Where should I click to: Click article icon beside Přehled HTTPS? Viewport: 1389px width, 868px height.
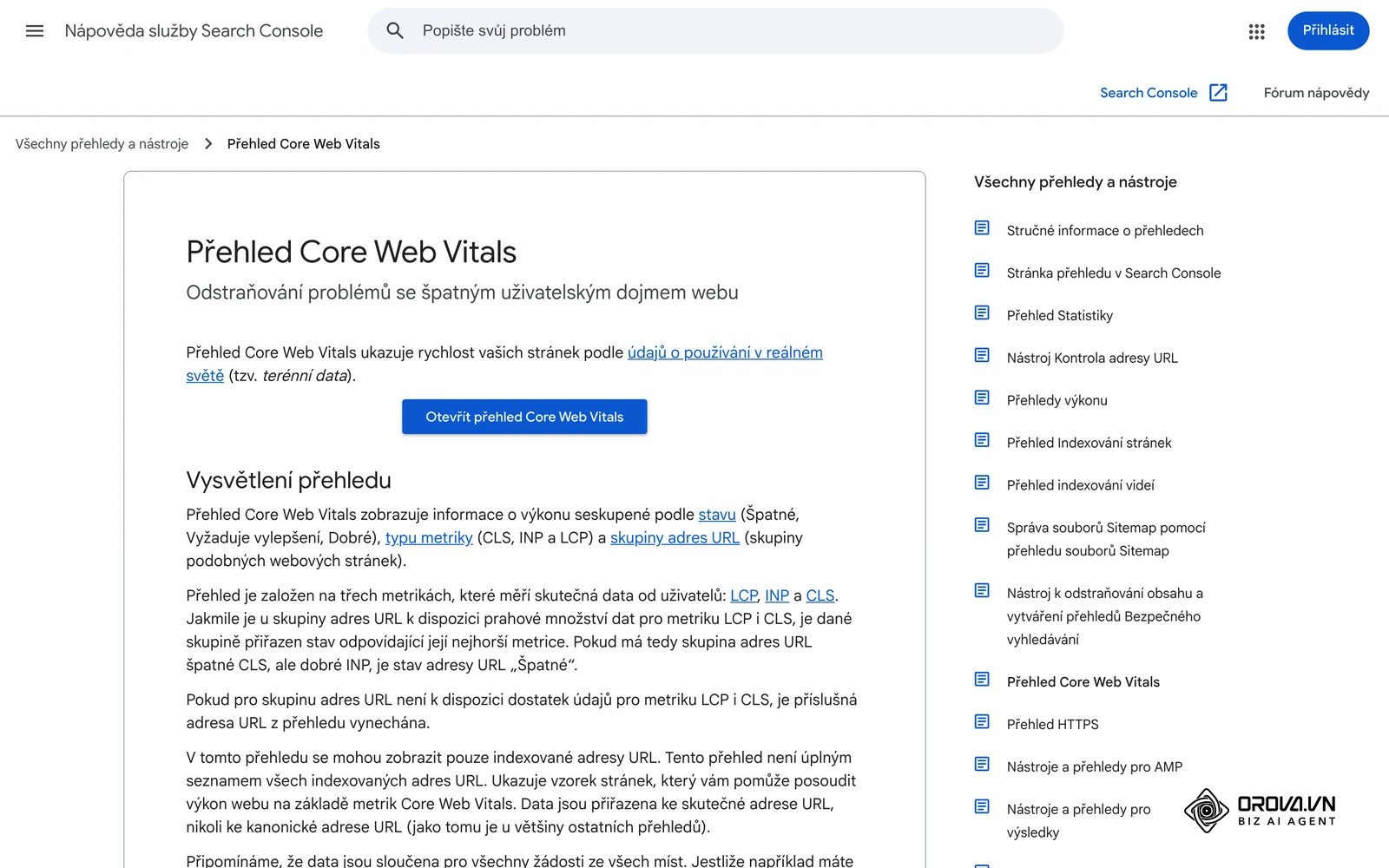coord(982,721)
